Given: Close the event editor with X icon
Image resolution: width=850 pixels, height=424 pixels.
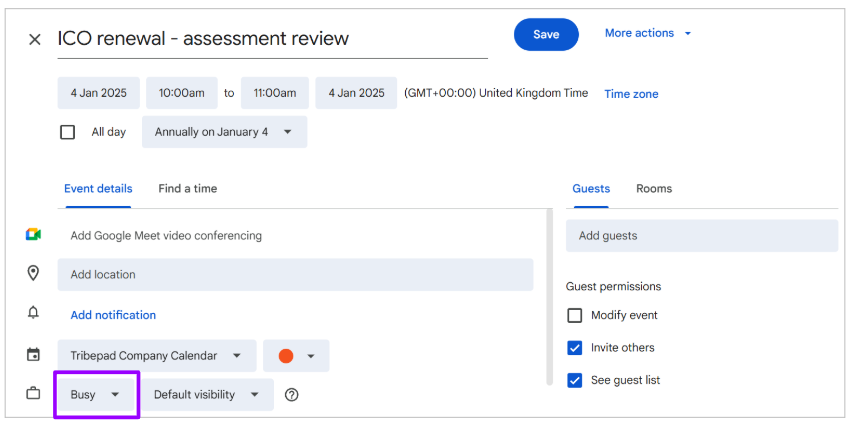Looking at the screenshot, I should pyautogui.click(x=35, y=40).
